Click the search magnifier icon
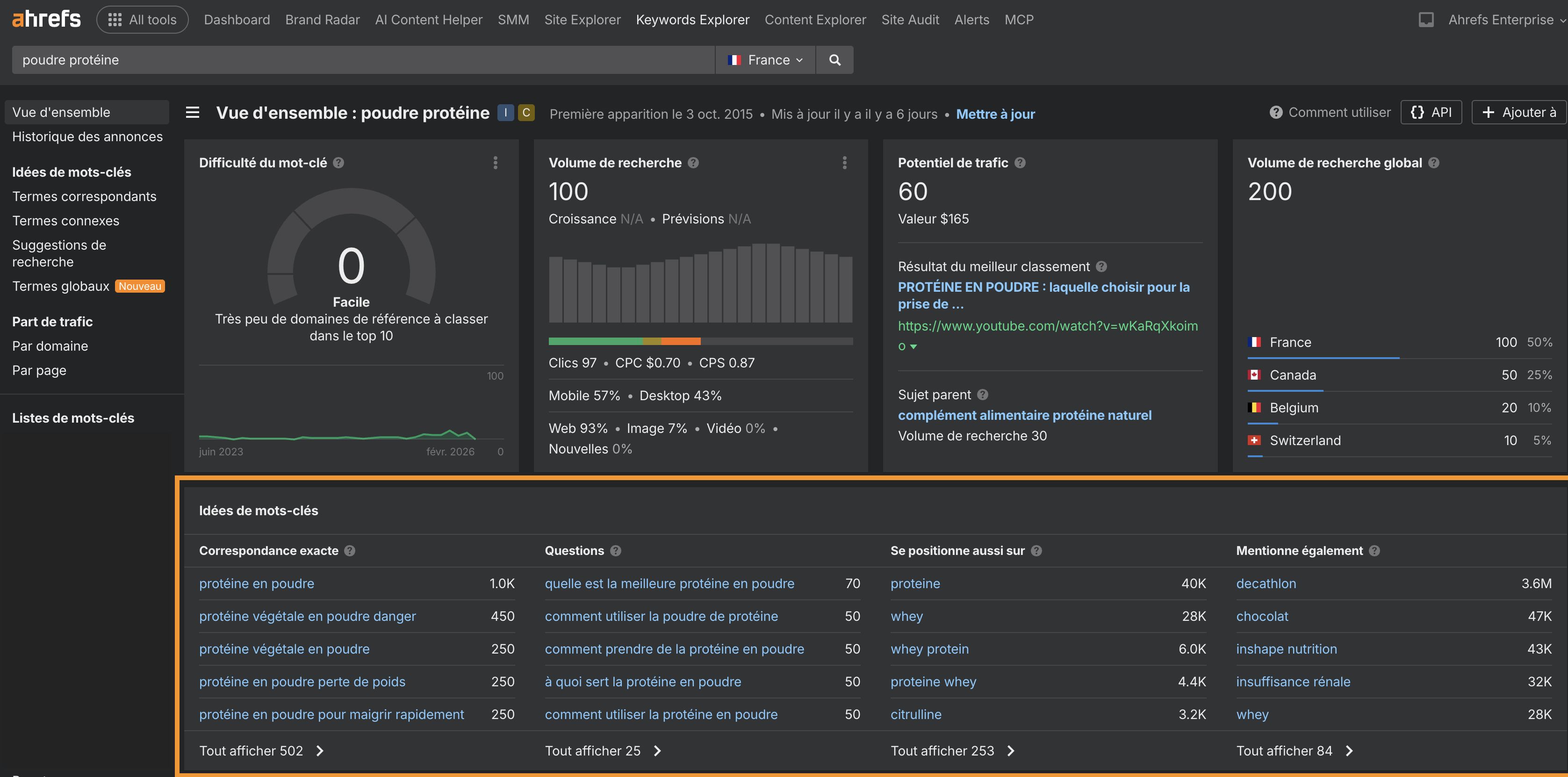1568x777 pixels. (834, 59)
